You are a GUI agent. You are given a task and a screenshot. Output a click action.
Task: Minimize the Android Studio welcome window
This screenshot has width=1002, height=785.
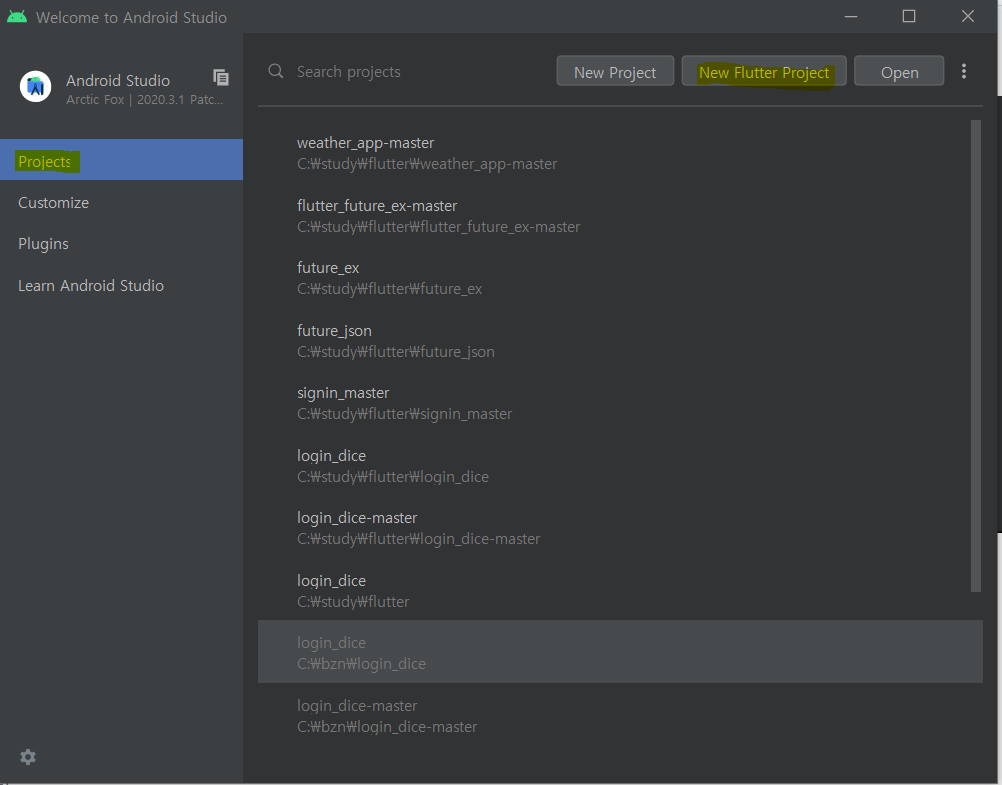click(851, 17)
